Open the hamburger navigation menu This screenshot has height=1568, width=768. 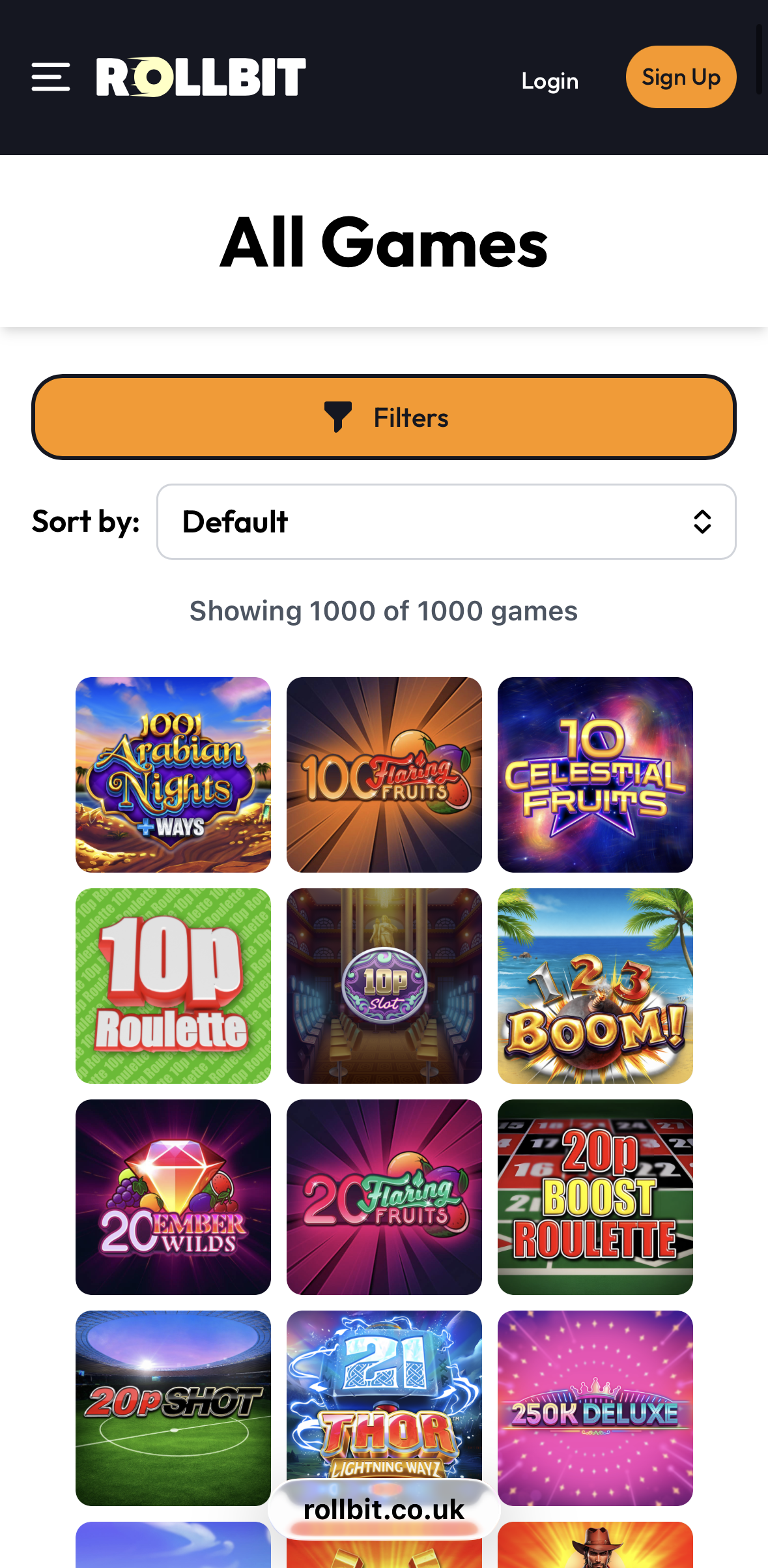click(51, 78)
